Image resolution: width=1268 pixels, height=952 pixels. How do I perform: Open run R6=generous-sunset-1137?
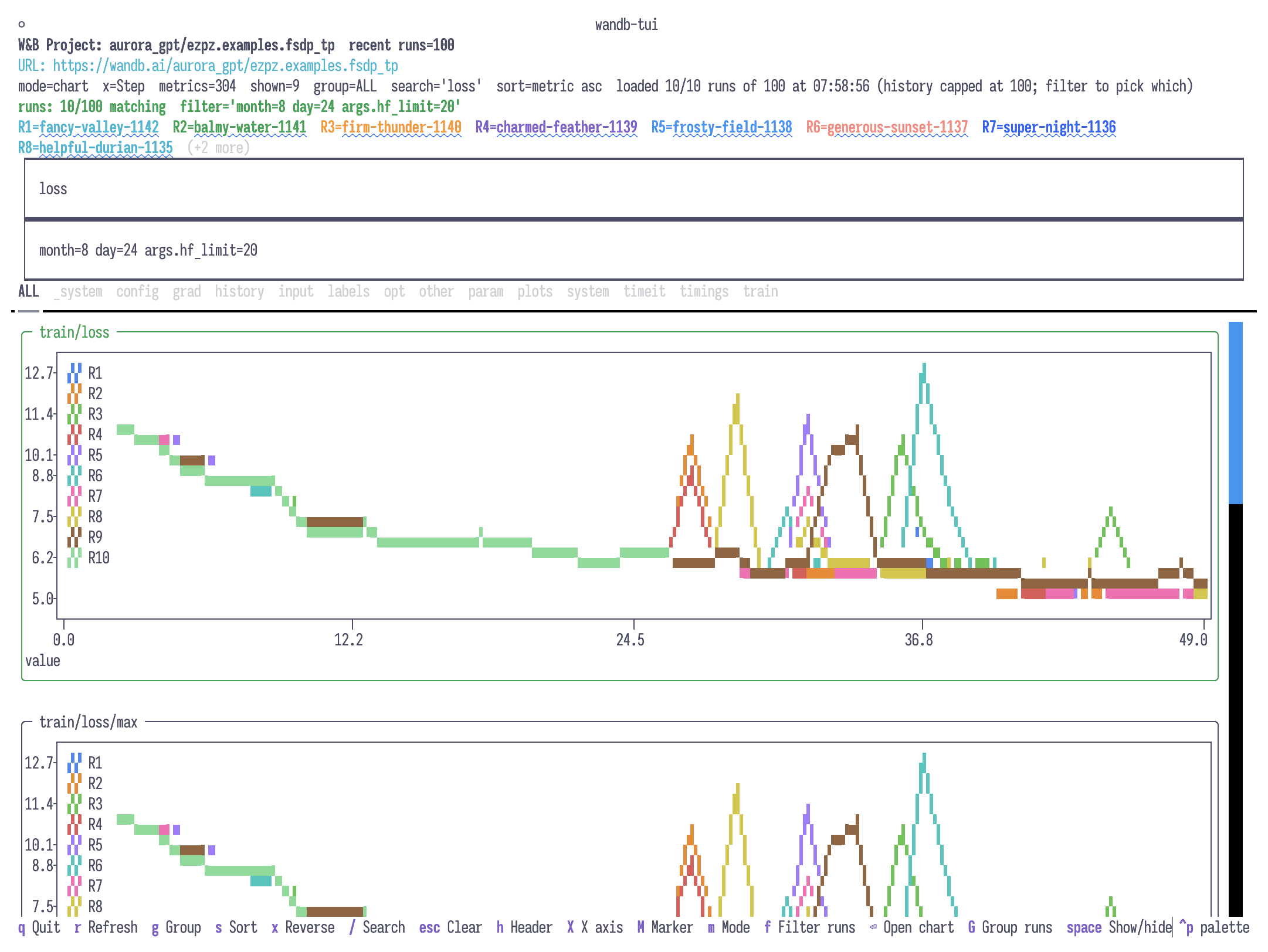click(887, 127)
